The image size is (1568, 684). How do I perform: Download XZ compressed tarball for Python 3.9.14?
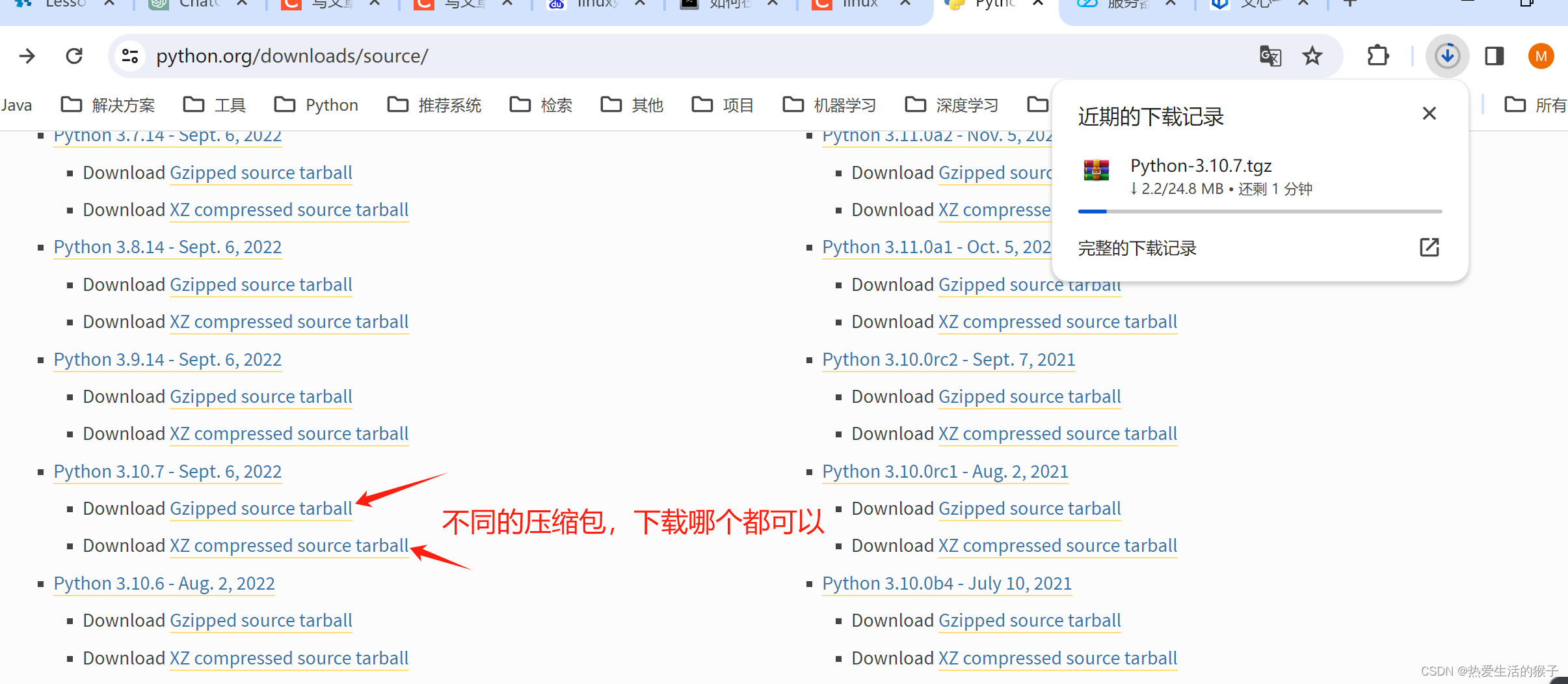tap(289, 433)
